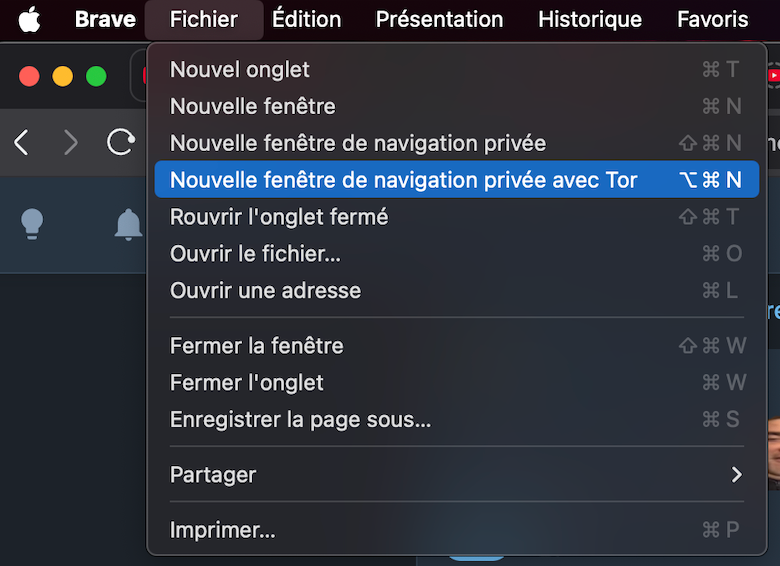Click the browser forward arrow
This screenshot has width=780, height=566.
pos(71,143)
